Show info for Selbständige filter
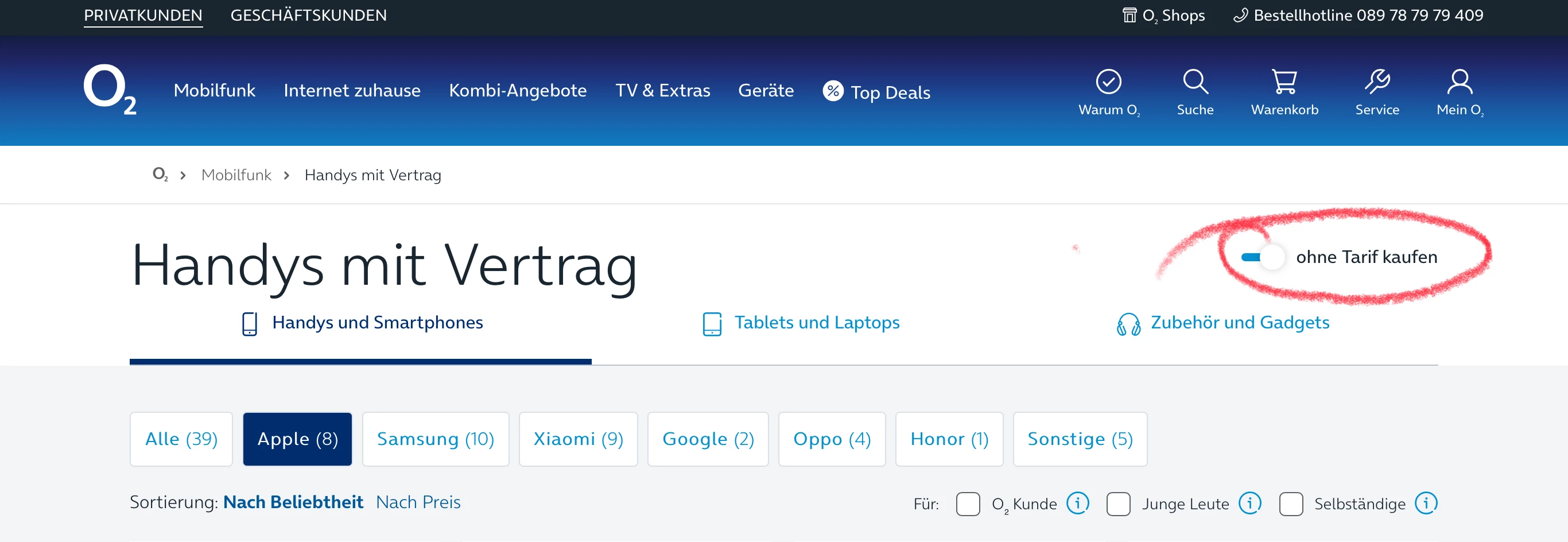The height and width of the screenshot is (542, 1568). [1426, 504]
